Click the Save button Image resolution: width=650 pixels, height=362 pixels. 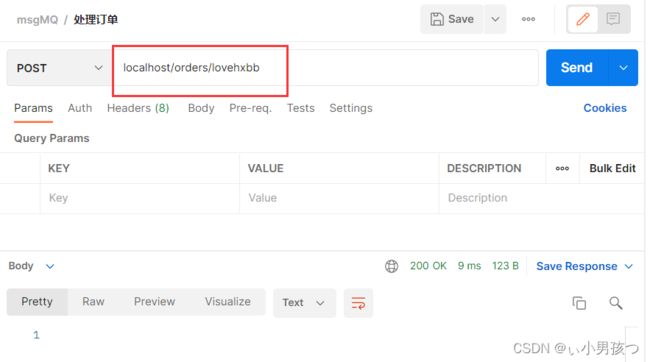pos(452,19)
